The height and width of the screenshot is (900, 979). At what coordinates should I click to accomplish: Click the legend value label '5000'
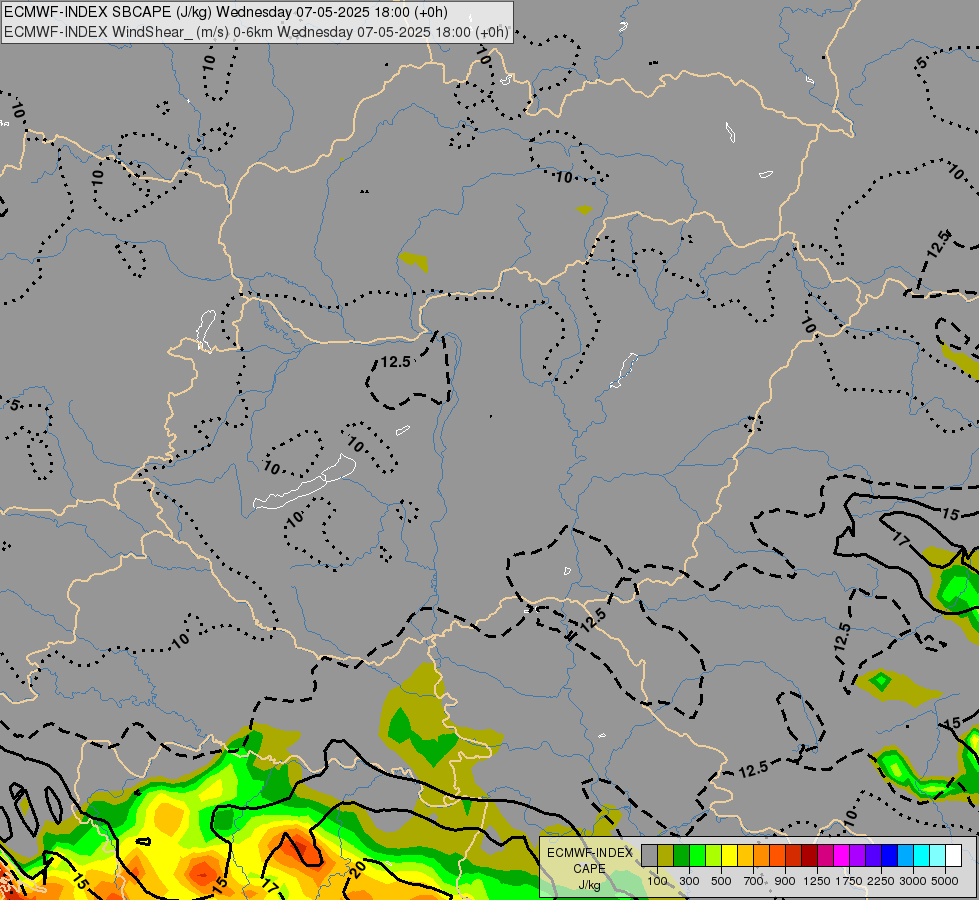945,881
